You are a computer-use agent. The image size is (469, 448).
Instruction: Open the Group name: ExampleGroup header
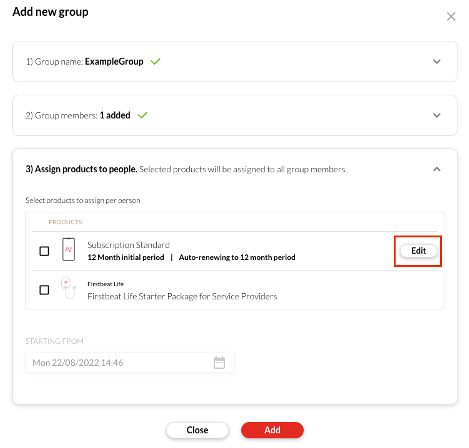point(235,62)
